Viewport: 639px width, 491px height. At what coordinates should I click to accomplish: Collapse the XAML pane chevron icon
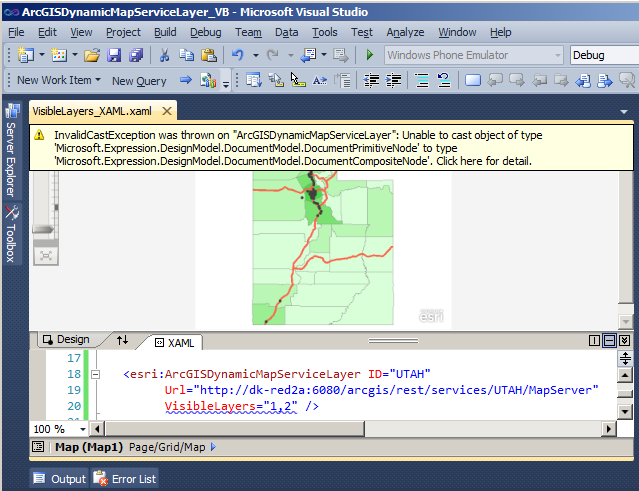(x=624, y=340)
